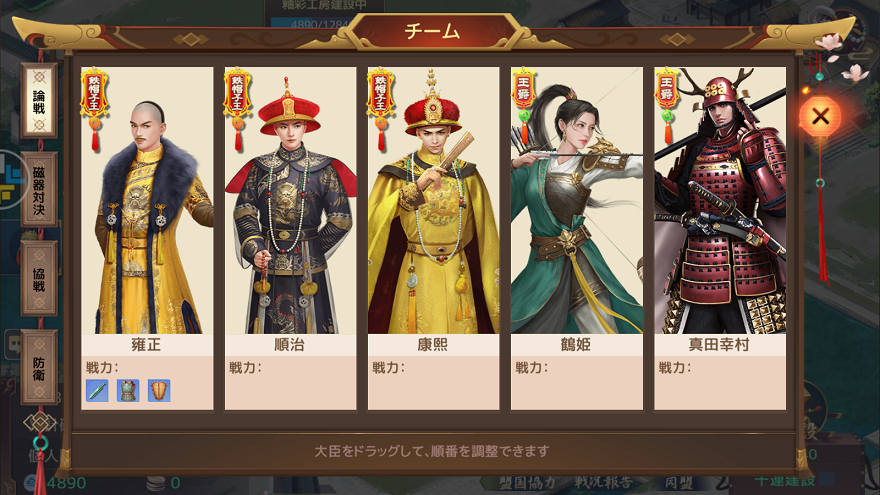
Task: Select the 論戦 tab
Action: coord(39,101)
